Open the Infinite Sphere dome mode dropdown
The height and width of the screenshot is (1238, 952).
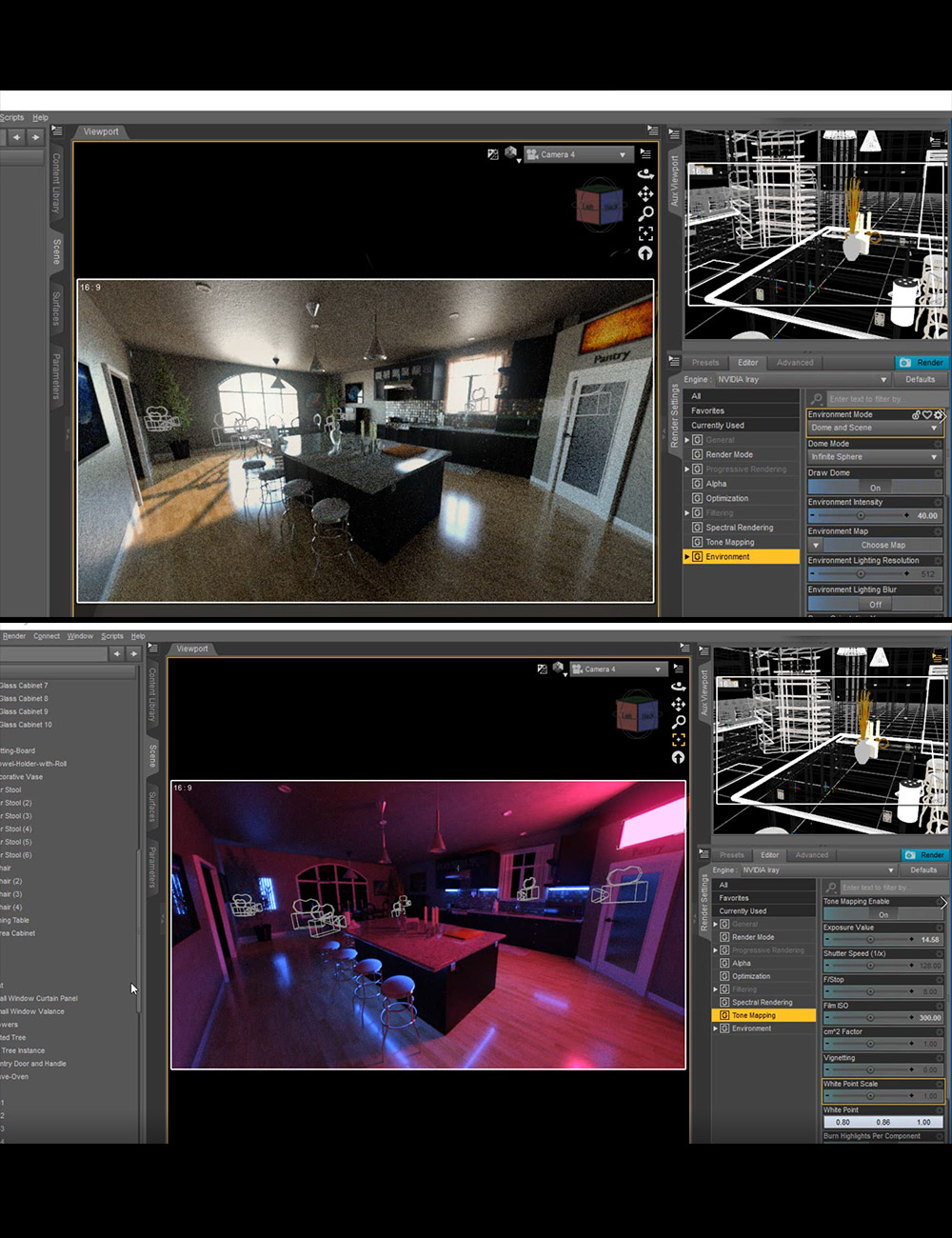[874, 457]
